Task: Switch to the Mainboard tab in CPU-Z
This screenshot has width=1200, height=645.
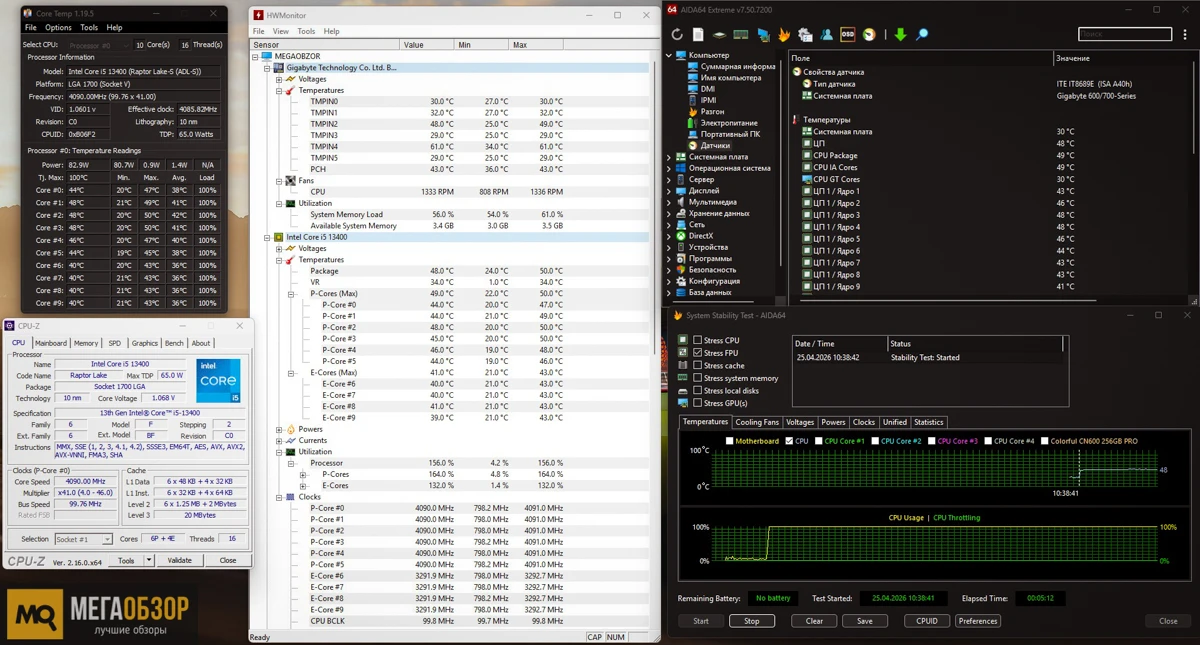Action: [x=51, y=343]
